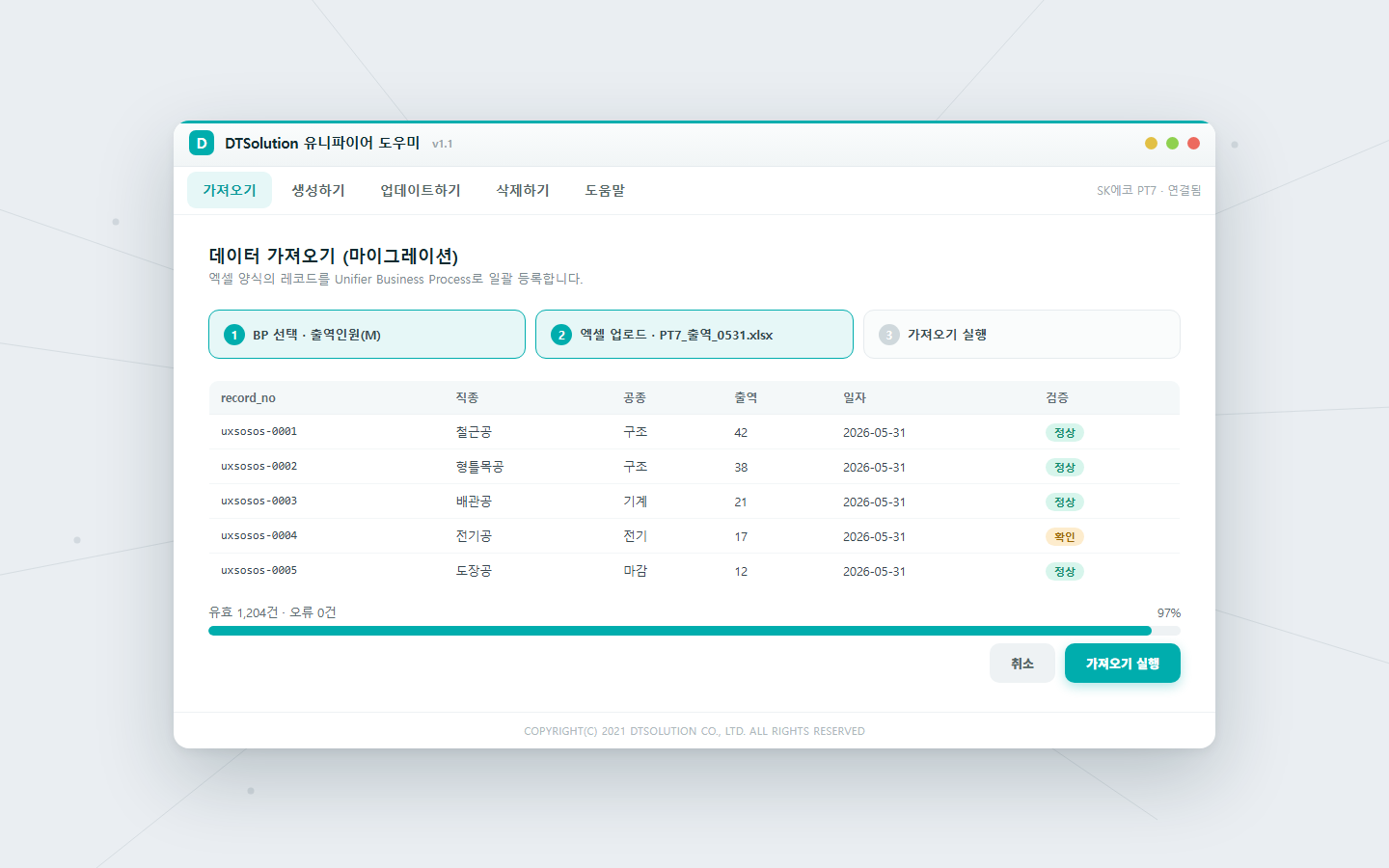Click the 데이터 가져오기 (마이그레이션) heading
Screen dimensions: 1389x868
click(x=334, y=256)
